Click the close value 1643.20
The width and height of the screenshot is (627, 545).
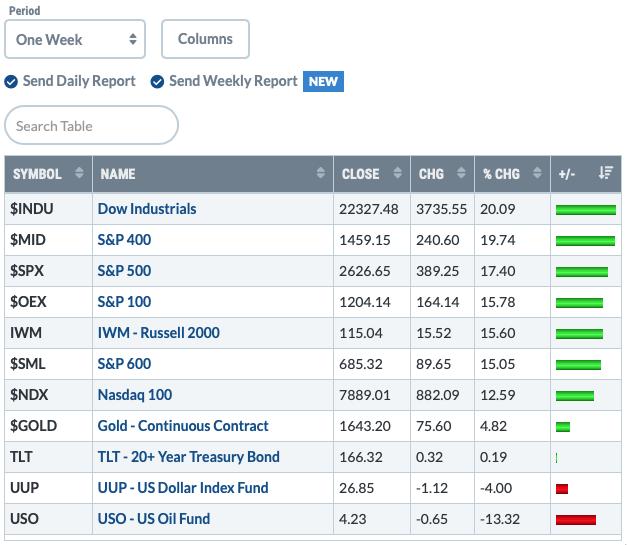coord(365,426)
